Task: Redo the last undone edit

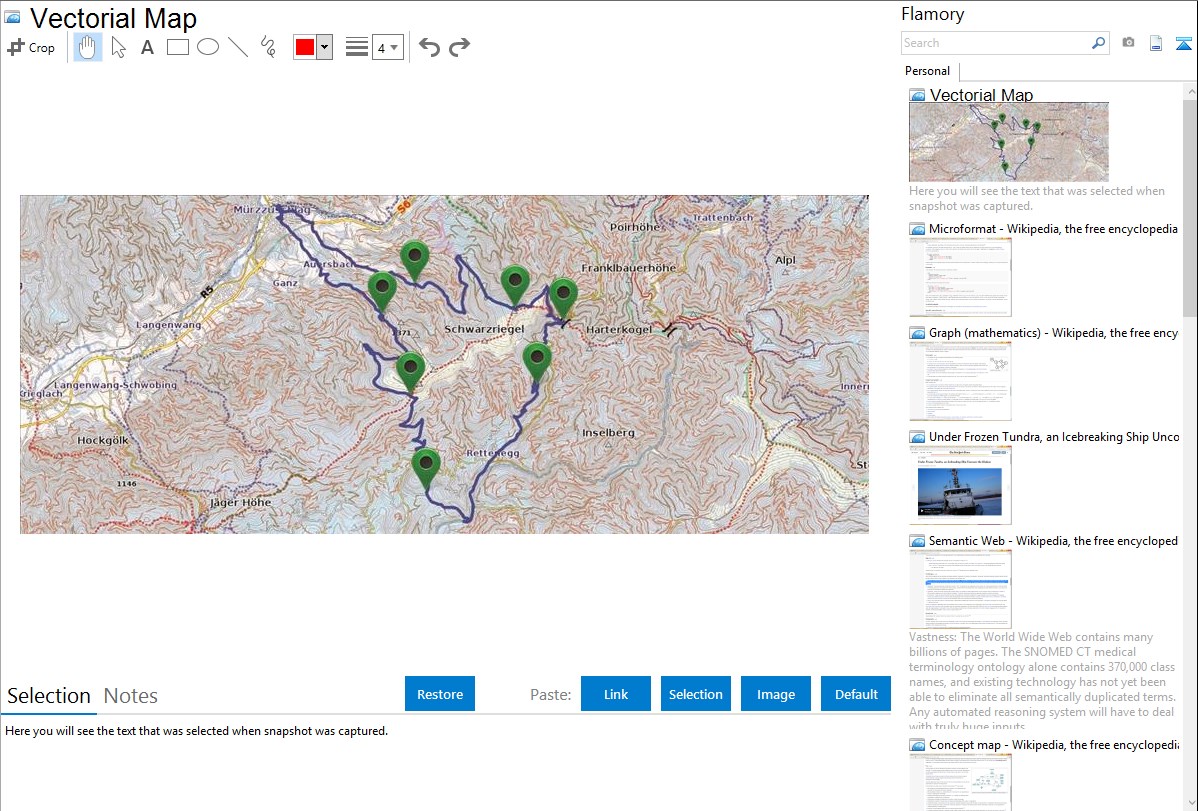Action: (459, 47)
